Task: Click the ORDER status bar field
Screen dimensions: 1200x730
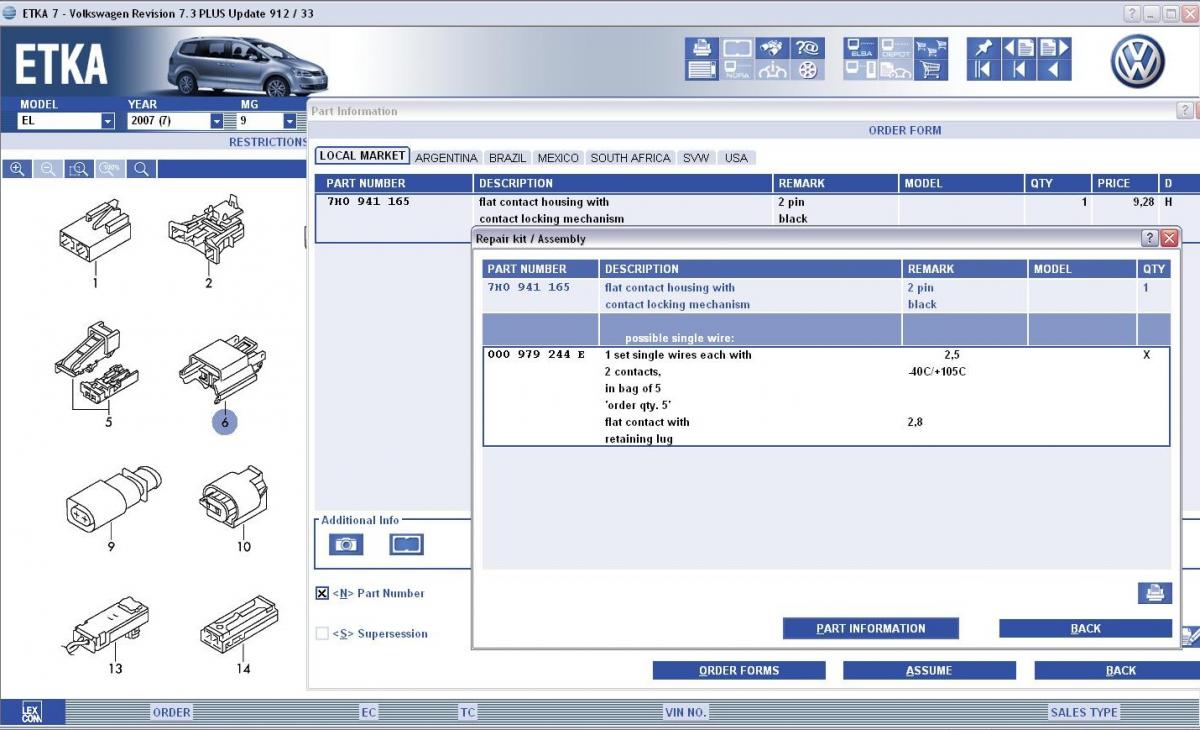Action: (171, 712)
